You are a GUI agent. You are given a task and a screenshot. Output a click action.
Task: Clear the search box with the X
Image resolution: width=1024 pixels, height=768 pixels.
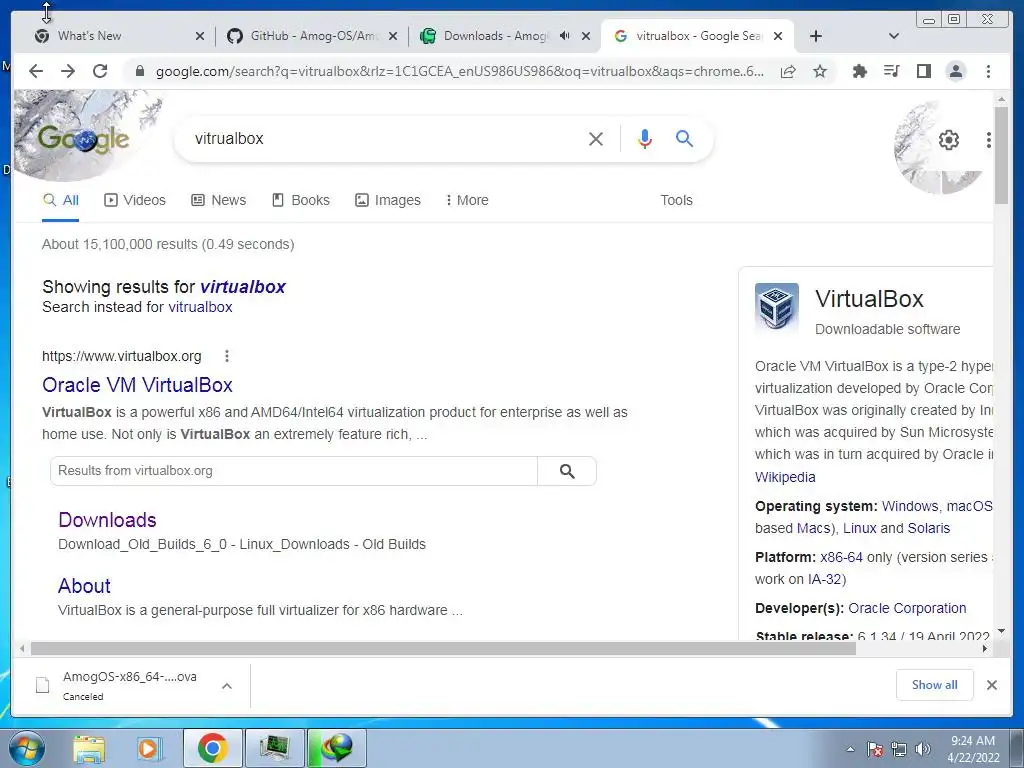[596, 138]
